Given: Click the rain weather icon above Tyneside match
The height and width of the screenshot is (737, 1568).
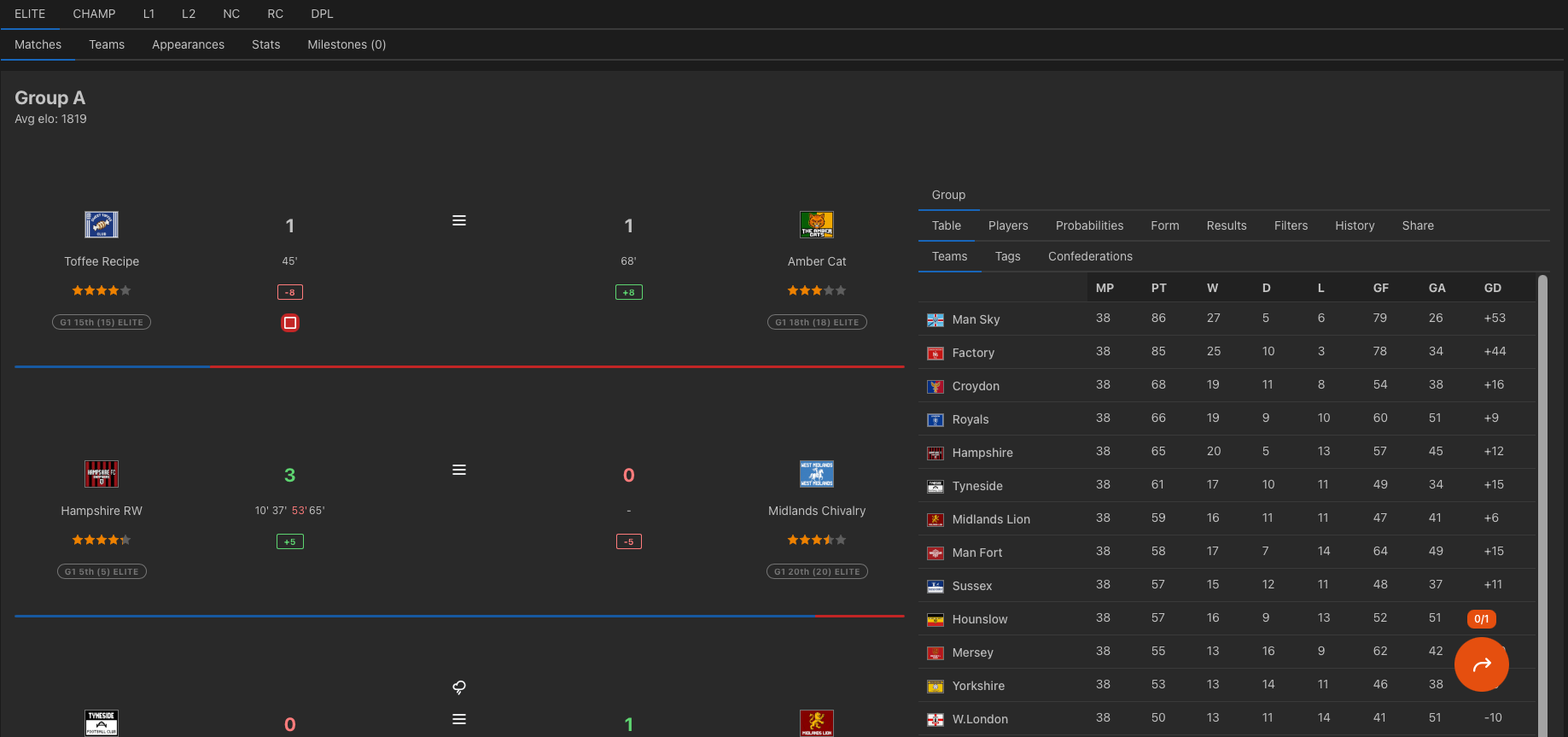Looking at the screenshot, I should coord(459,687).
